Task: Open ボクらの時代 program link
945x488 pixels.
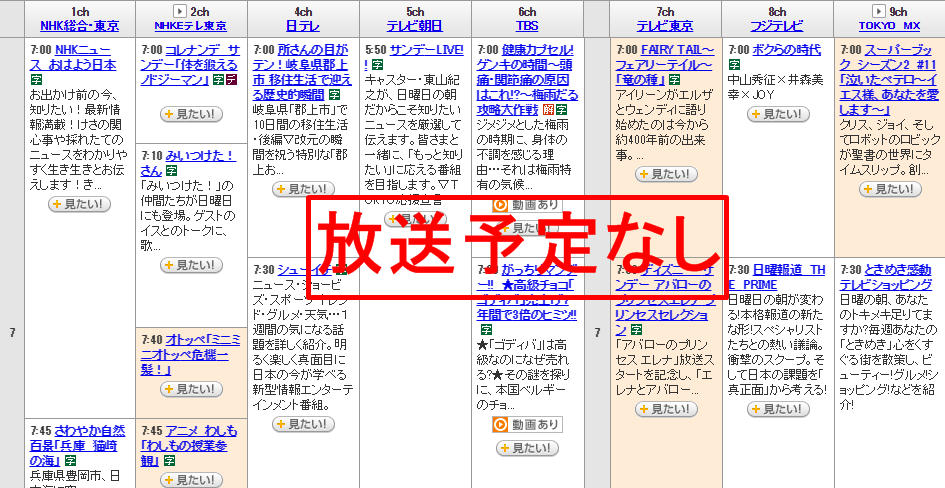Action: tap(786, 49)
